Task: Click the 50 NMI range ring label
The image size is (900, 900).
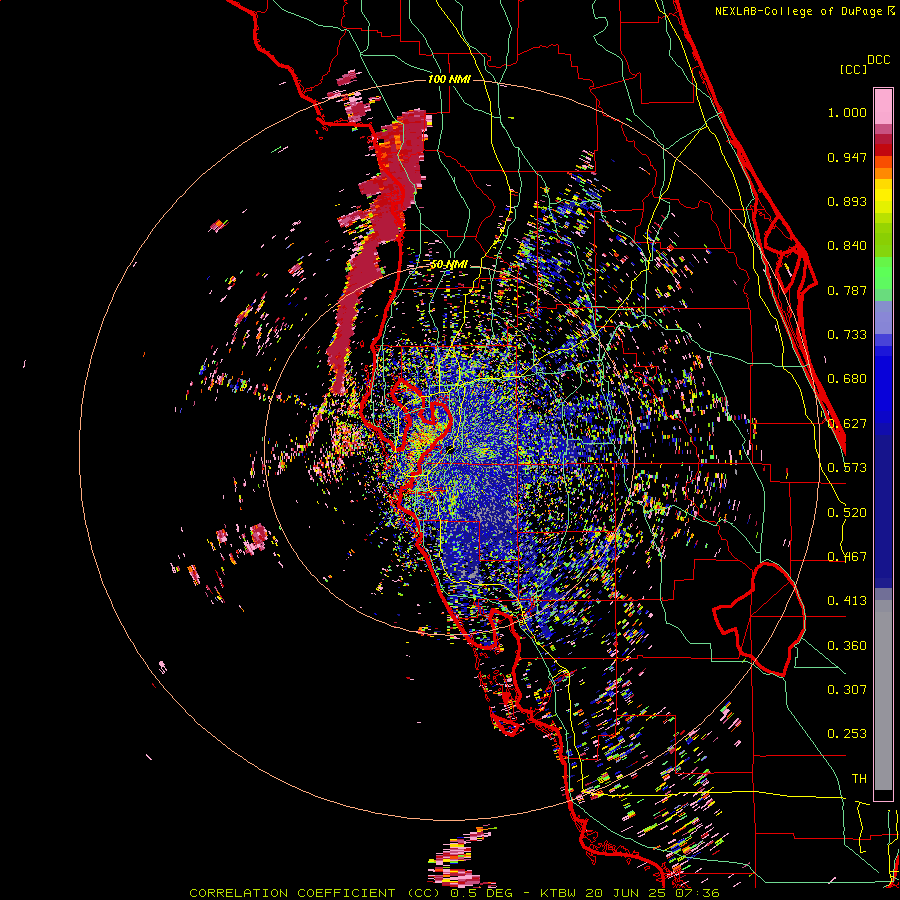Action: tap(449, 265)
